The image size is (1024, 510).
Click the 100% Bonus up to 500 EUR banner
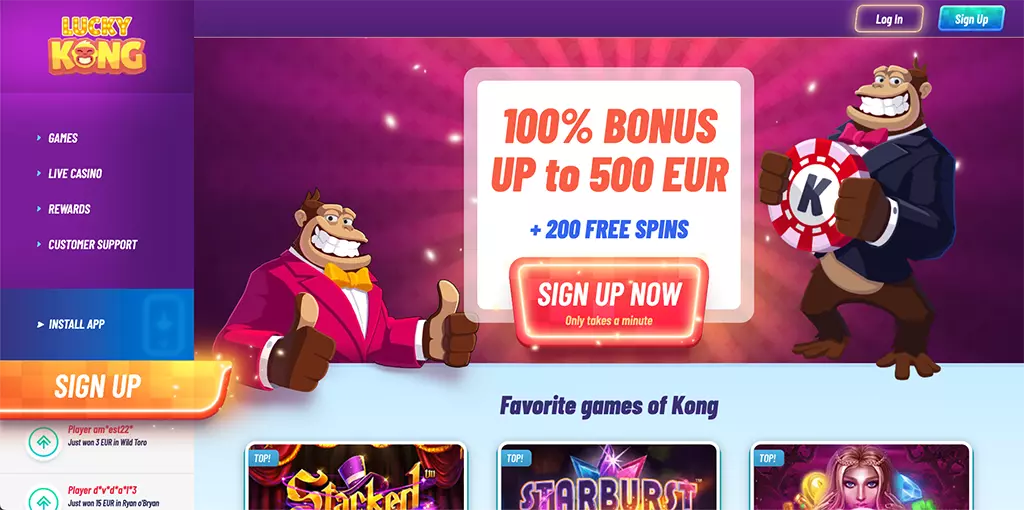(x=609, y=150)
